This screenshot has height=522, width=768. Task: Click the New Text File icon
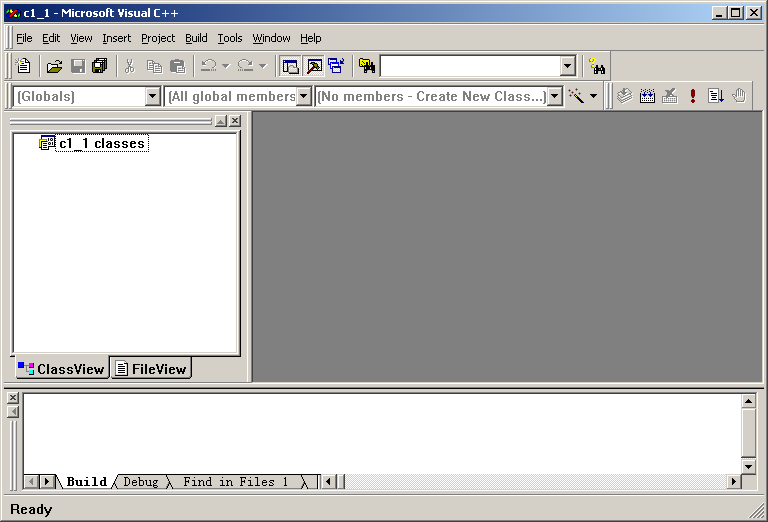click(23, 66)
